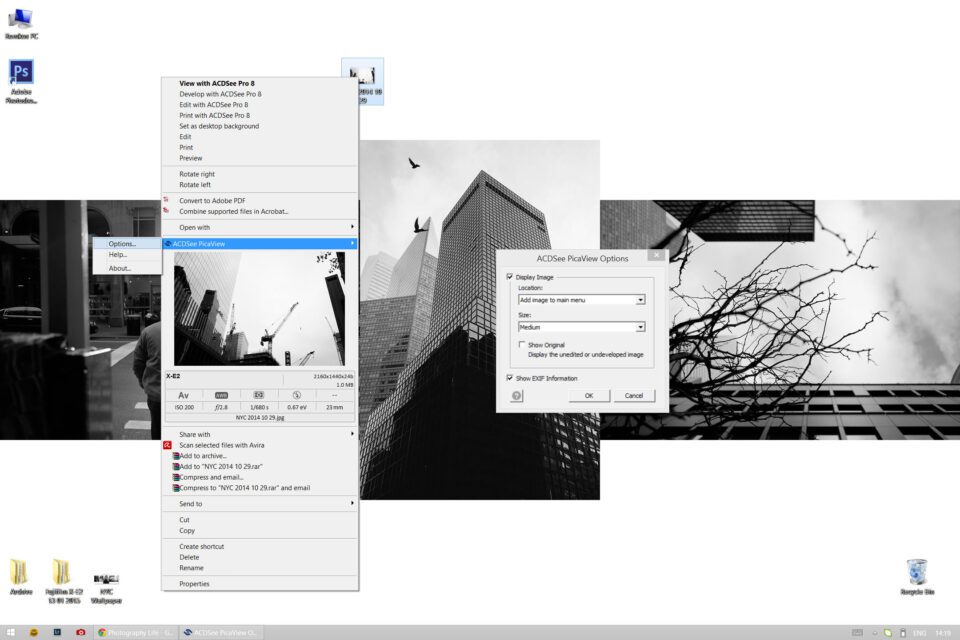
Task: Choose Rotate left in context menu
Action: [260, 184]
